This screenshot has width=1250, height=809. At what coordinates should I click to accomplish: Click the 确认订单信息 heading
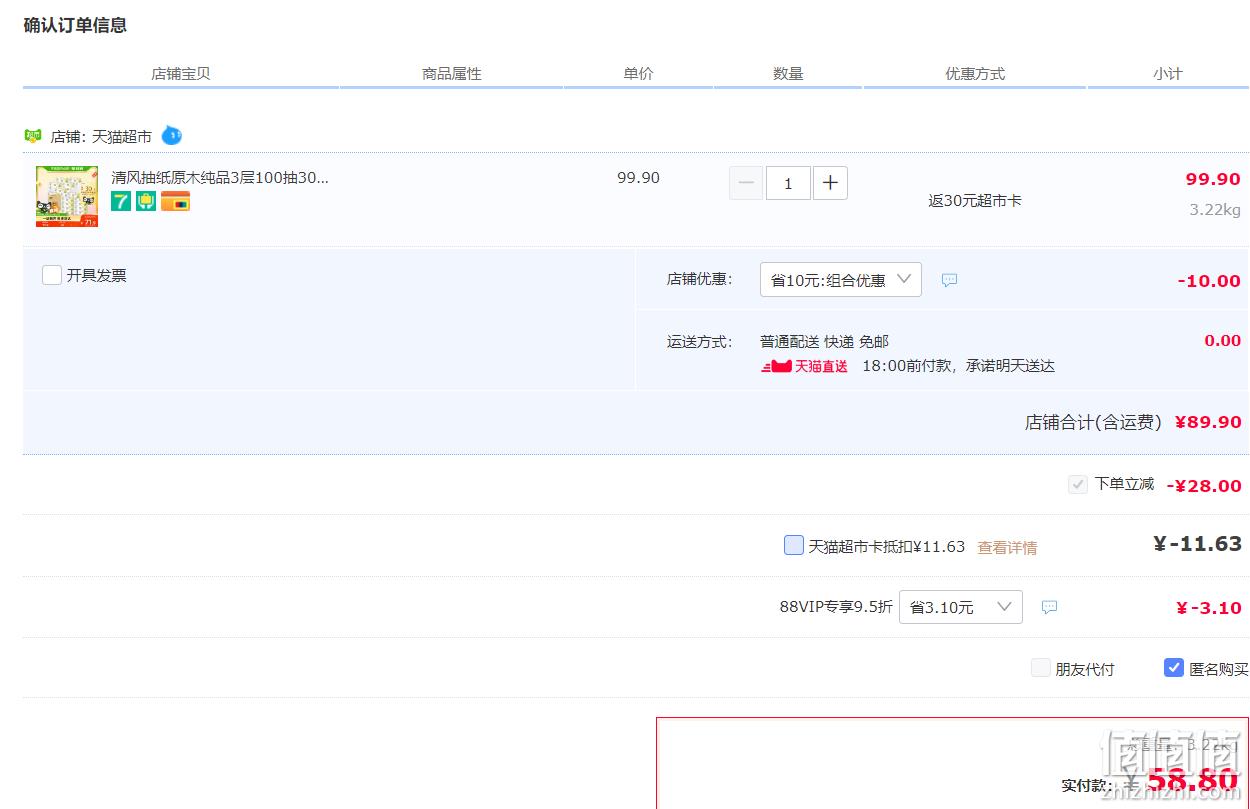click(x=75, y=25)
